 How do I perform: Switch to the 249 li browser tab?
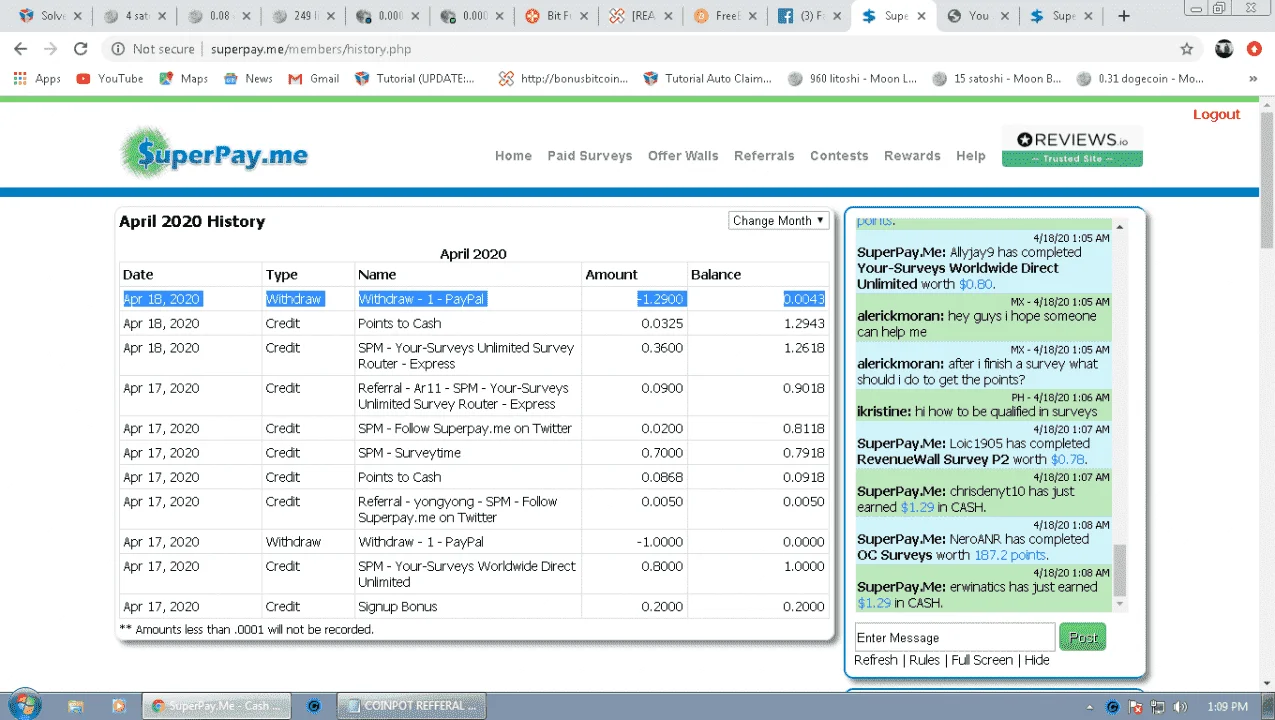pos(303,16)
